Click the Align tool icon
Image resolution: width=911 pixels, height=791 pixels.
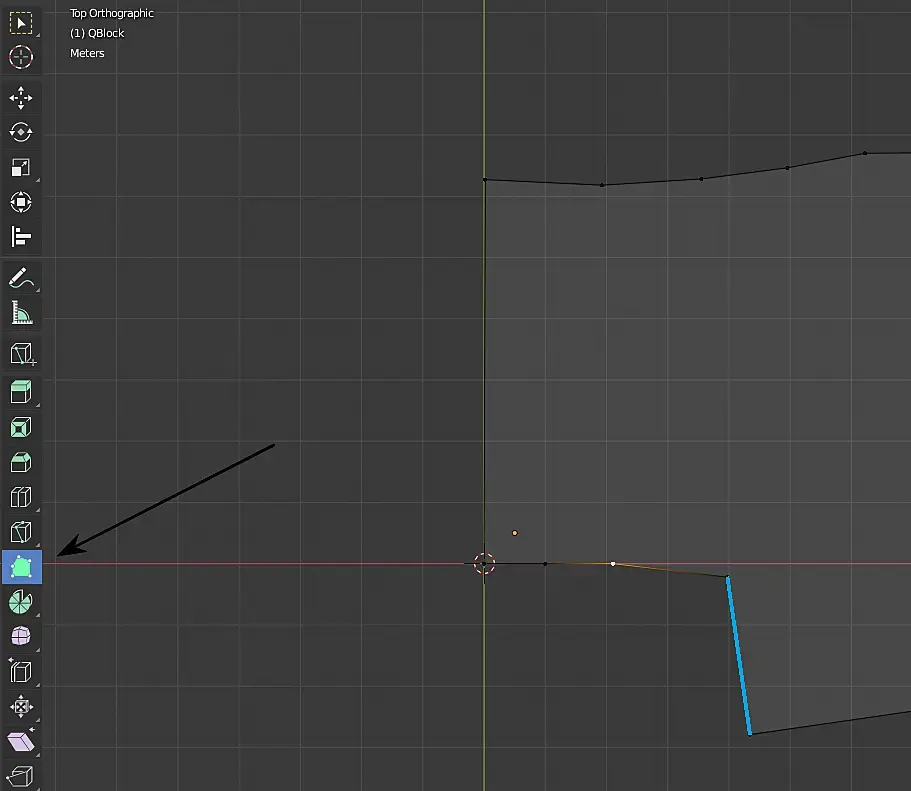[x=21, y=237]
